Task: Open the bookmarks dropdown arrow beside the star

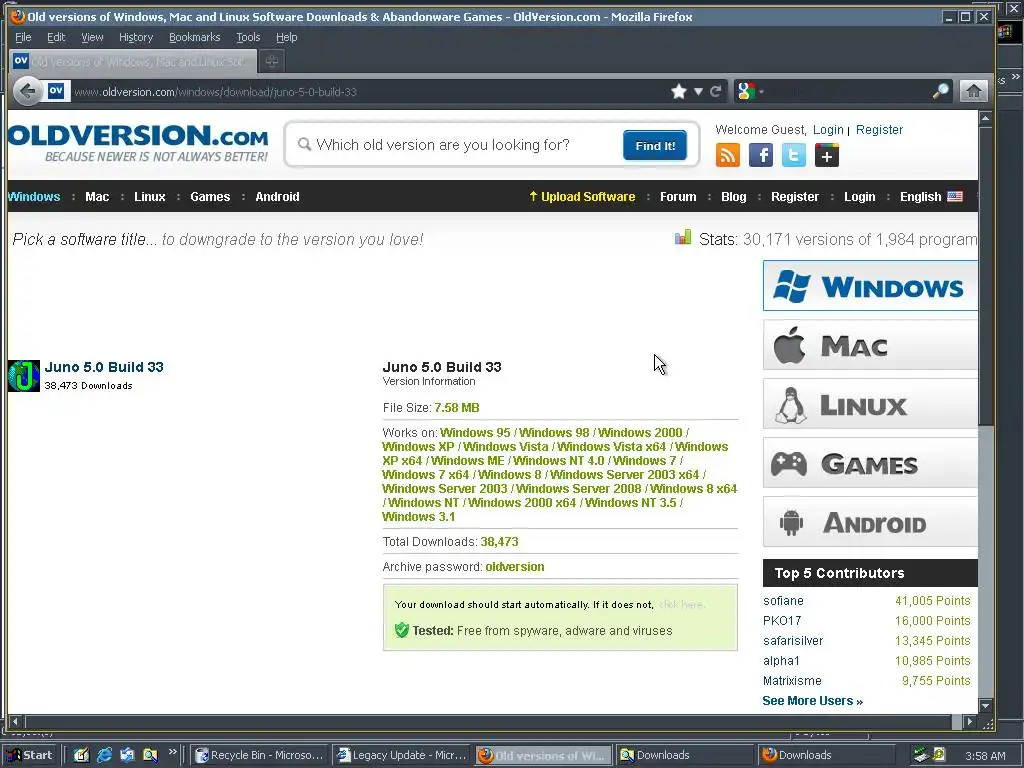Action: [698, 91]
